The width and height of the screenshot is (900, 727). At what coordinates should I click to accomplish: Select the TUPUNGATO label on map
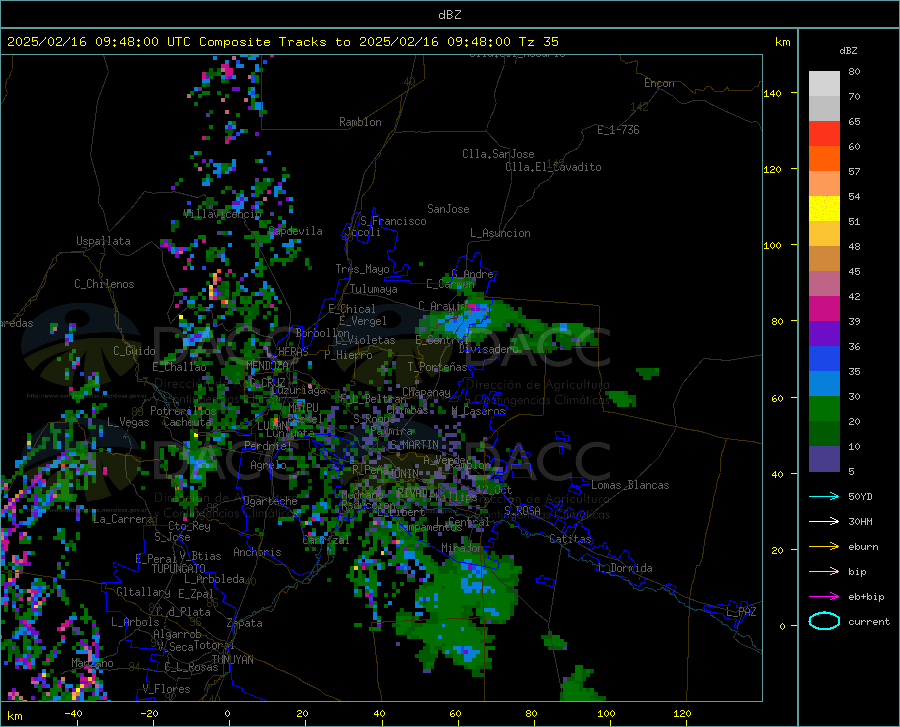179,569
